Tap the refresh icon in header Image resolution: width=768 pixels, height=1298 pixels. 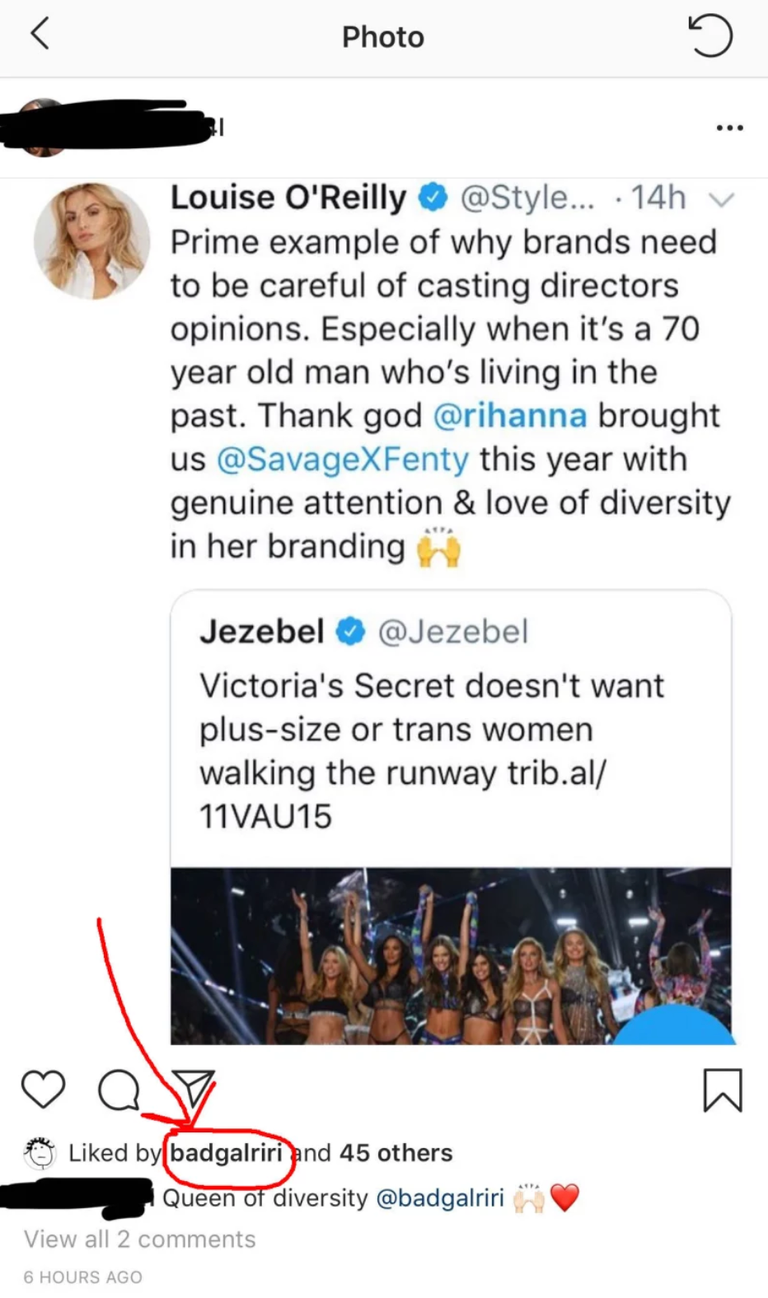[x=712, y=37]
